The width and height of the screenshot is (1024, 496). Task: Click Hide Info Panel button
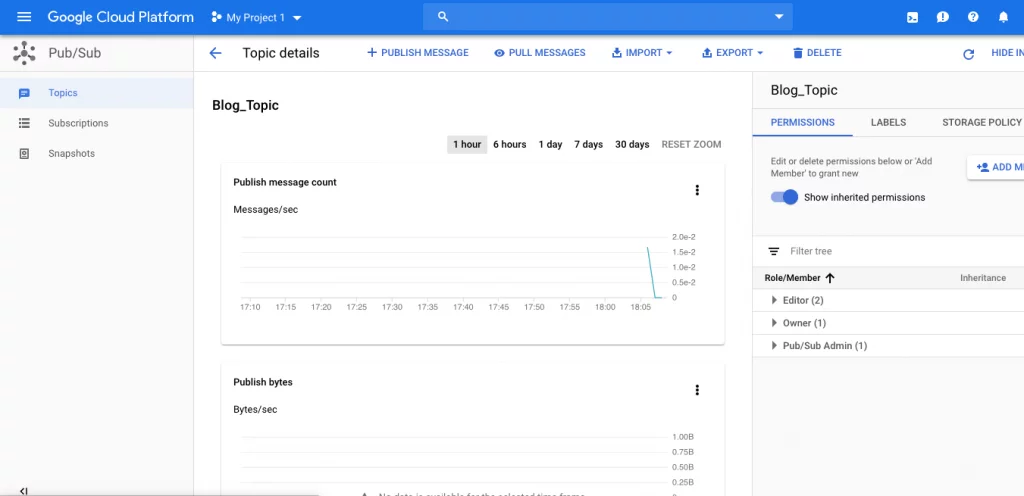pyautogui.click(x=1007, y=53)
